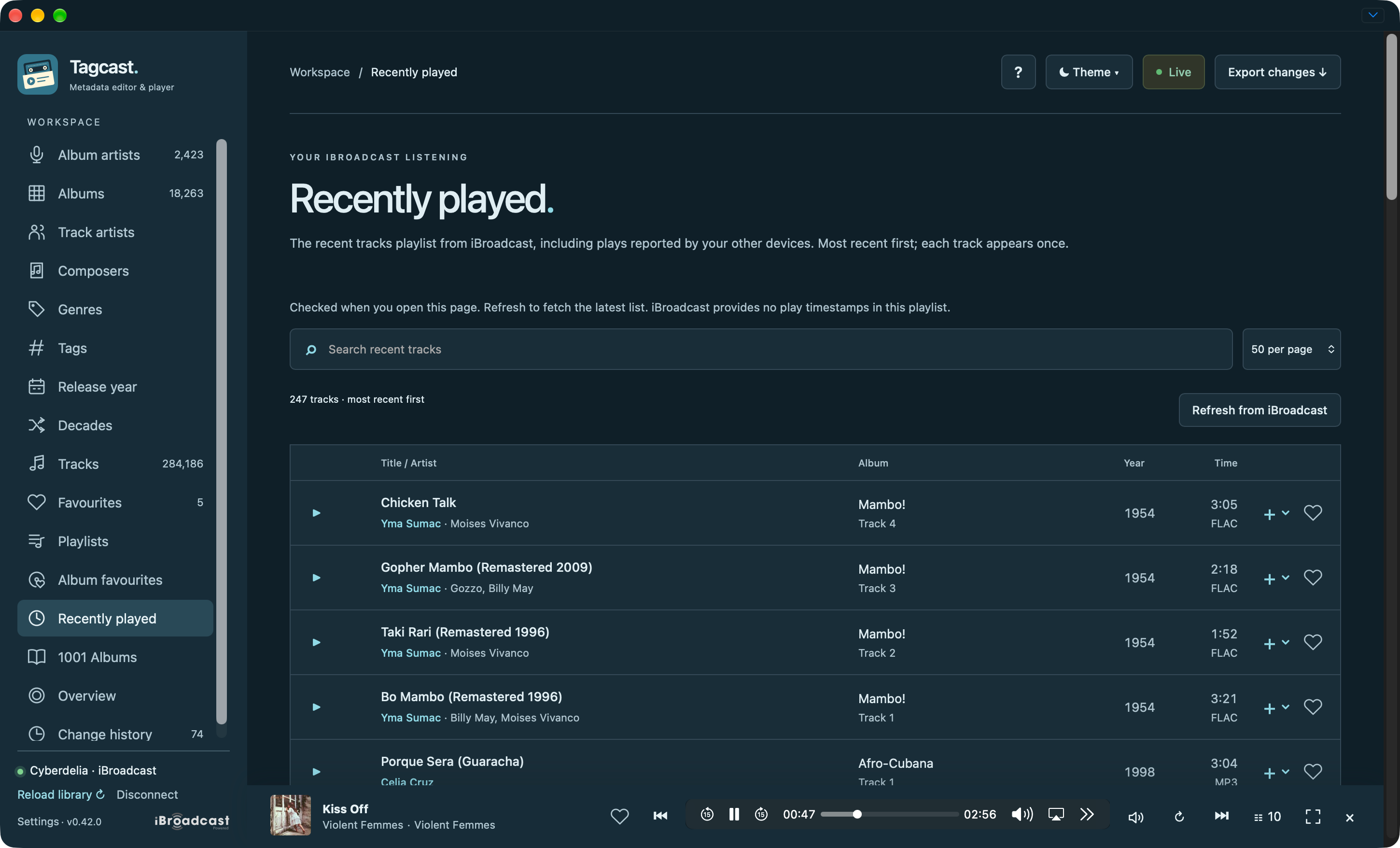Favourite the Chicken Talk track with heart
The width and height of the screenshot is (1400, 848).
tap(1313, 513)
